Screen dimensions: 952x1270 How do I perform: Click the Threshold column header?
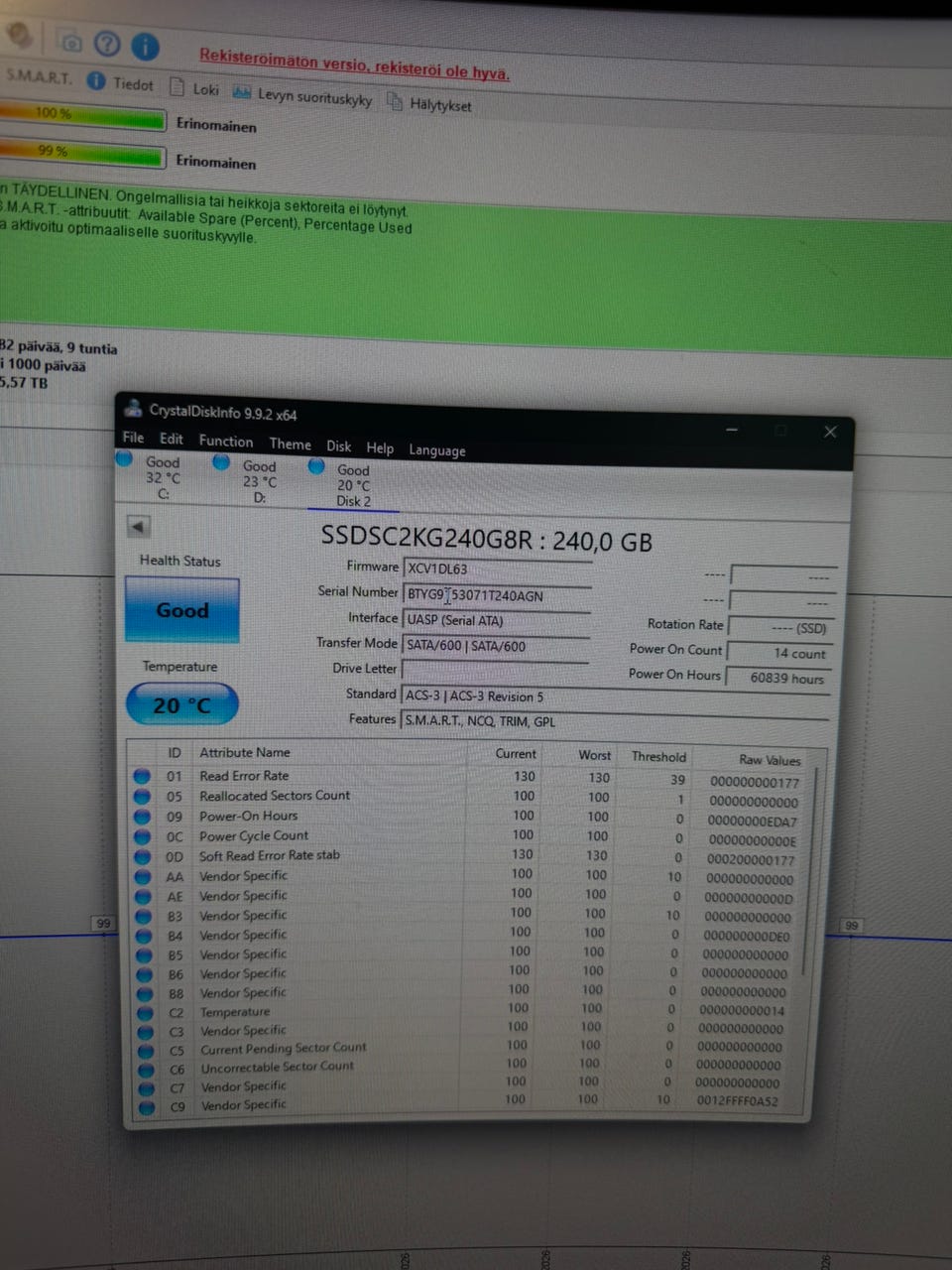[658, 756]
